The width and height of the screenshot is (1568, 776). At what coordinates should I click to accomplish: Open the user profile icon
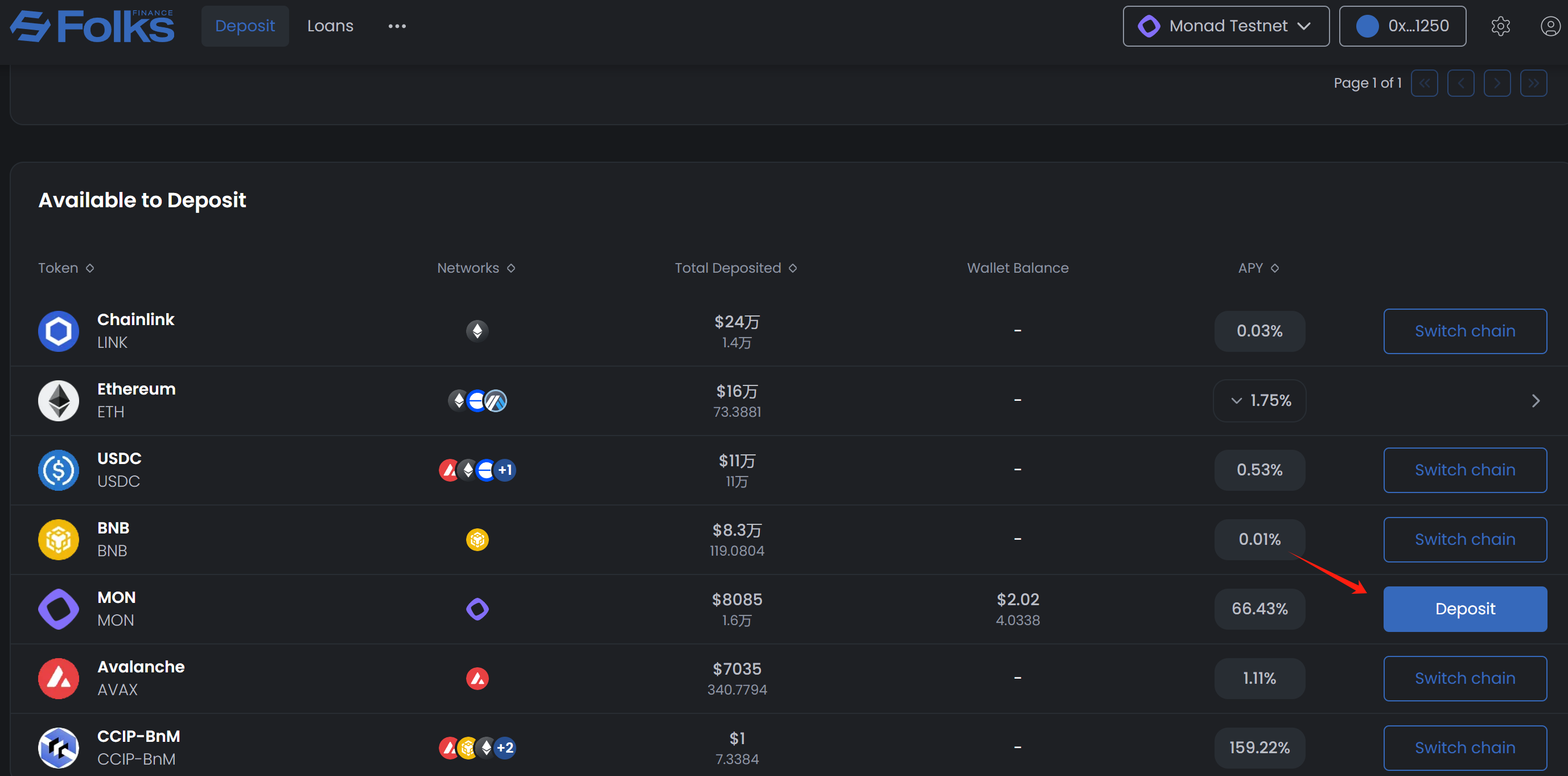pyautogui.click(x=1550, y=26)
